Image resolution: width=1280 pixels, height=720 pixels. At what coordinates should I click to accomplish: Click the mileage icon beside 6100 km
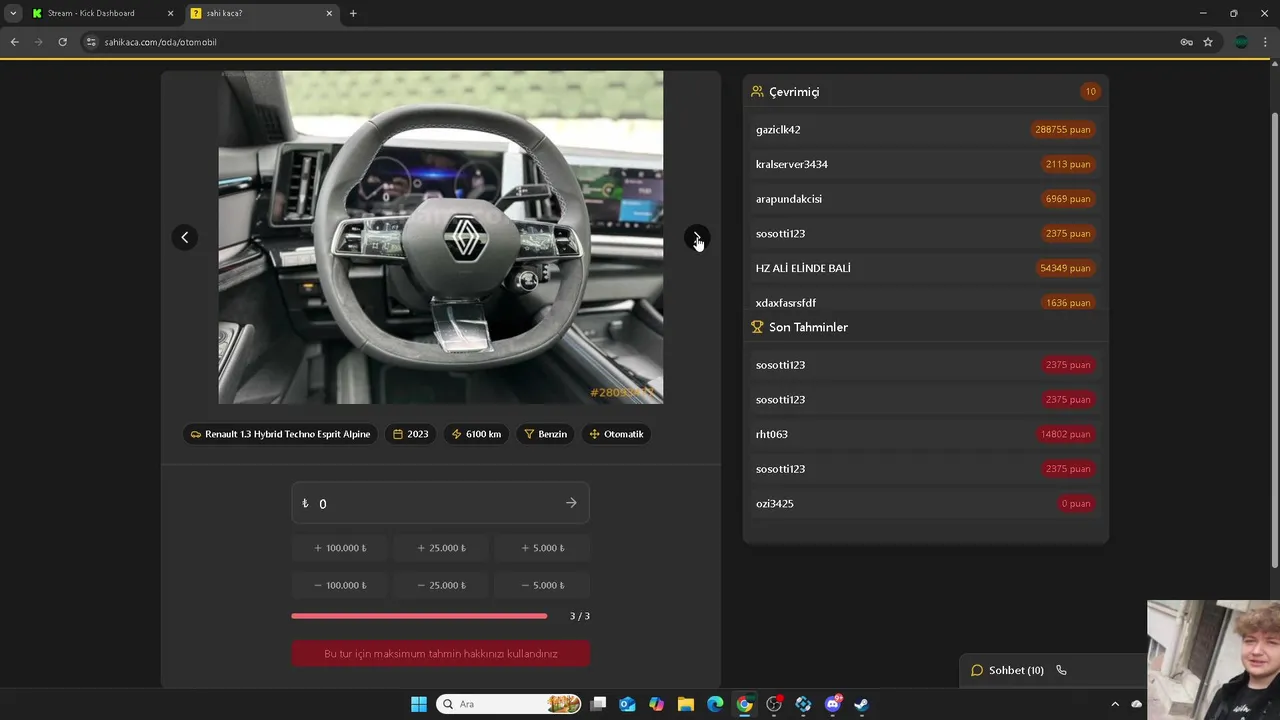[x=457, y=434]
